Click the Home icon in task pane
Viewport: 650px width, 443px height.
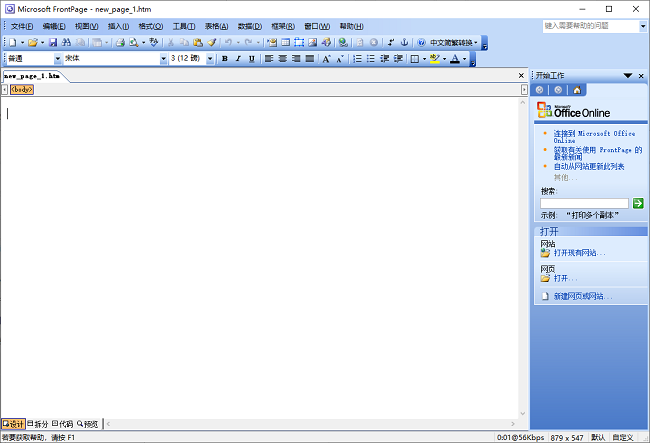[577, 90]
